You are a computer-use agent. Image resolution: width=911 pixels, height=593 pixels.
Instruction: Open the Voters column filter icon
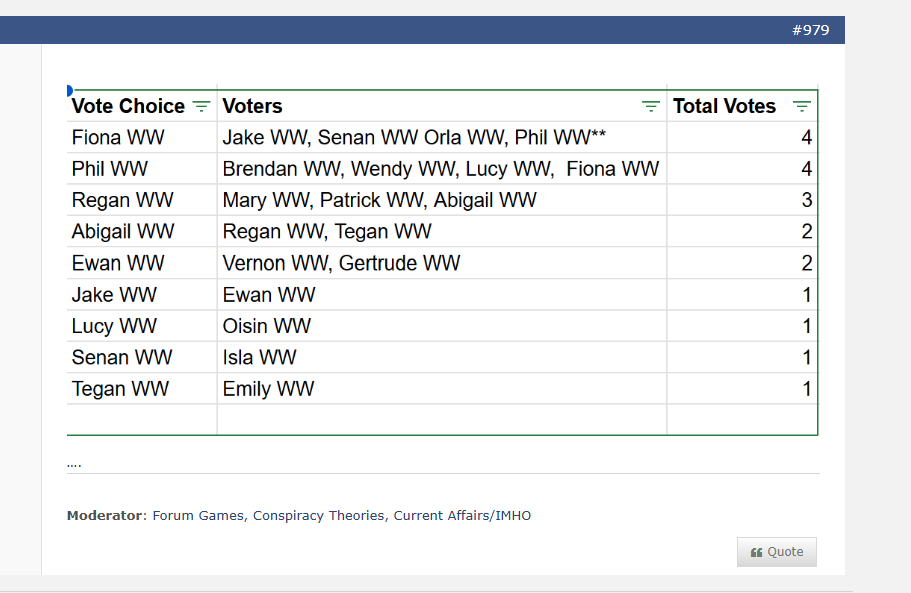(651, 107)
